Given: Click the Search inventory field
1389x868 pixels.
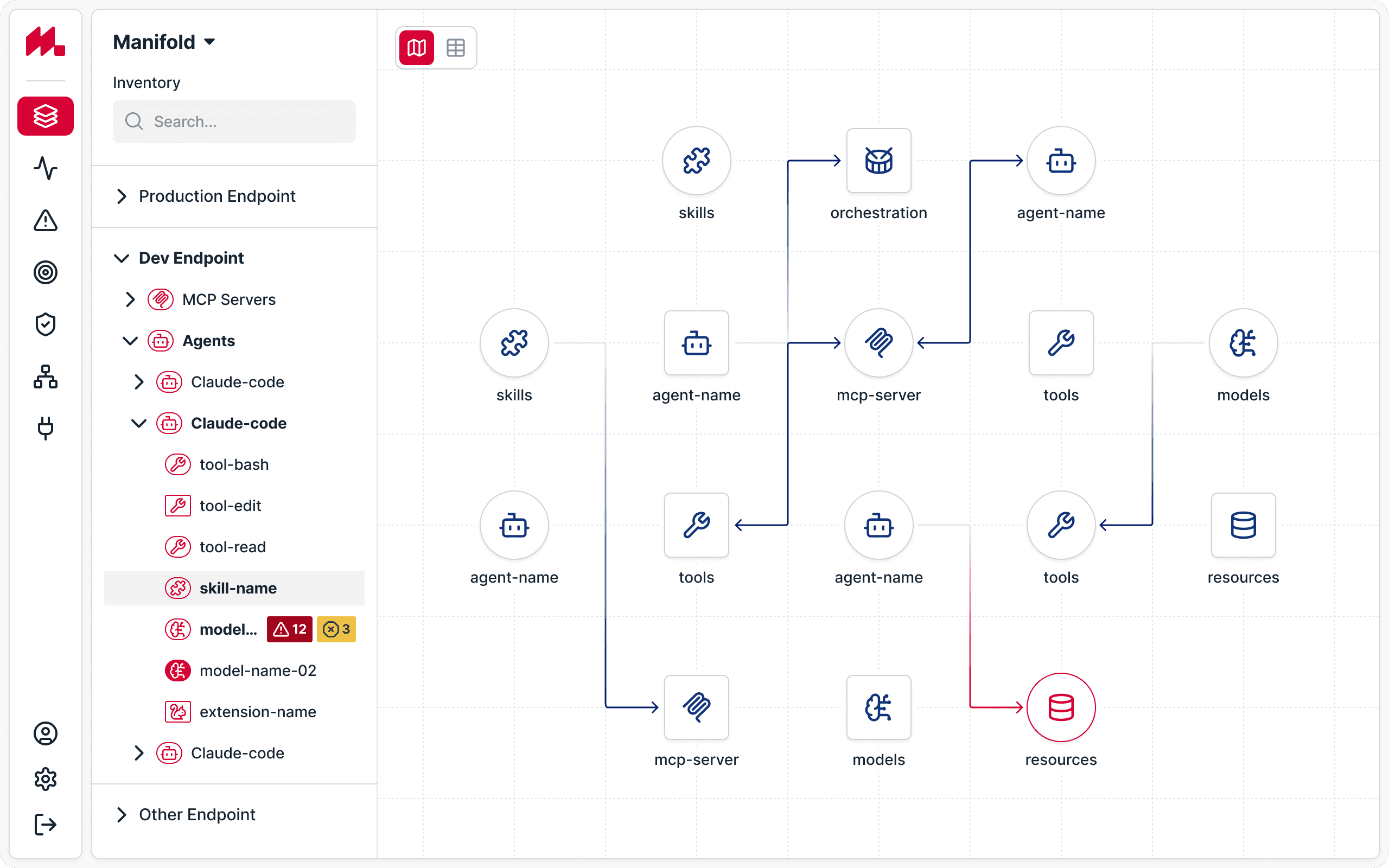Looking at the screenshot, I should coord(234,122).
